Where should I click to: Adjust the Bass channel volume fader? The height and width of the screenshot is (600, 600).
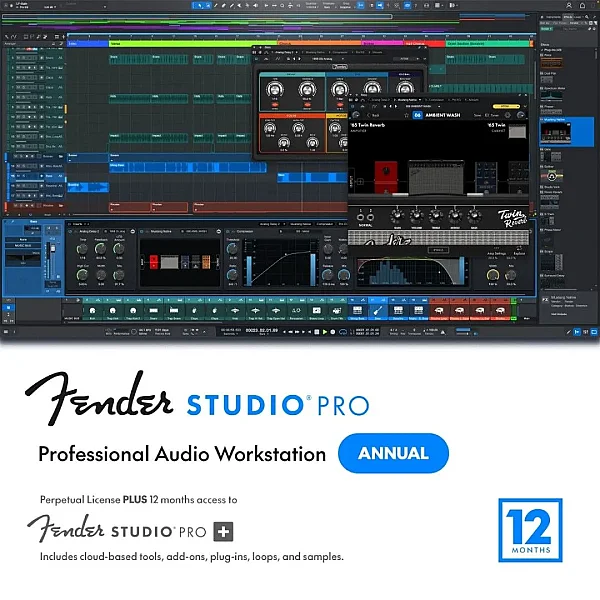[x=53, y=249]
